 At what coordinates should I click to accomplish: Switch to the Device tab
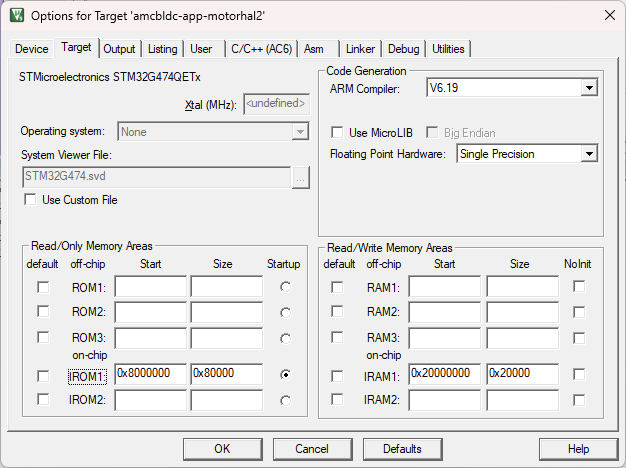[32, 49]
